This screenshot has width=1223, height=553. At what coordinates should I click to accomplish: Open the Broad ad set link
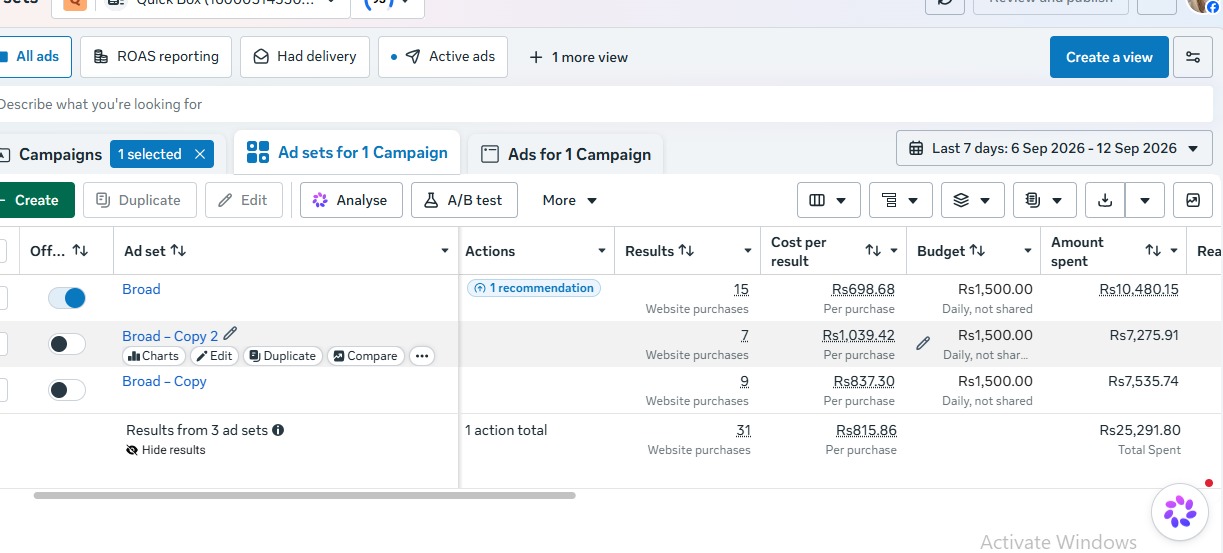pyautogui.click(x=141, y=289)
